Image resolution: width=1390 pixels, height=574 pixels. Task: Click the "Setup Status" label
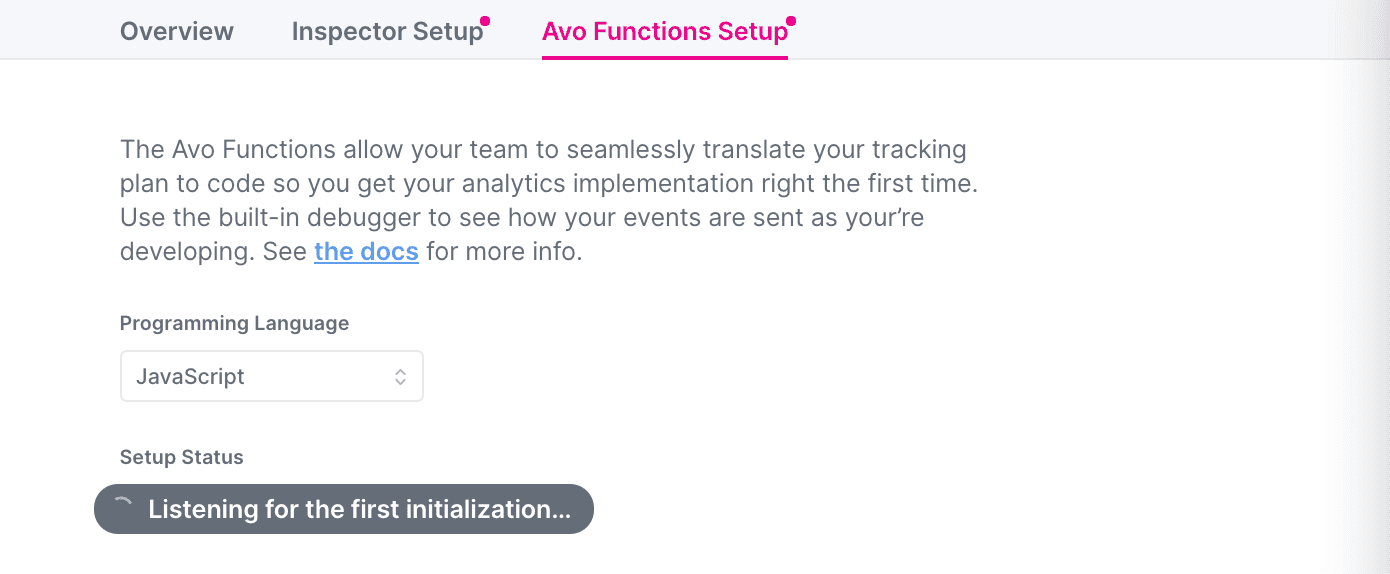coord(181,457)
